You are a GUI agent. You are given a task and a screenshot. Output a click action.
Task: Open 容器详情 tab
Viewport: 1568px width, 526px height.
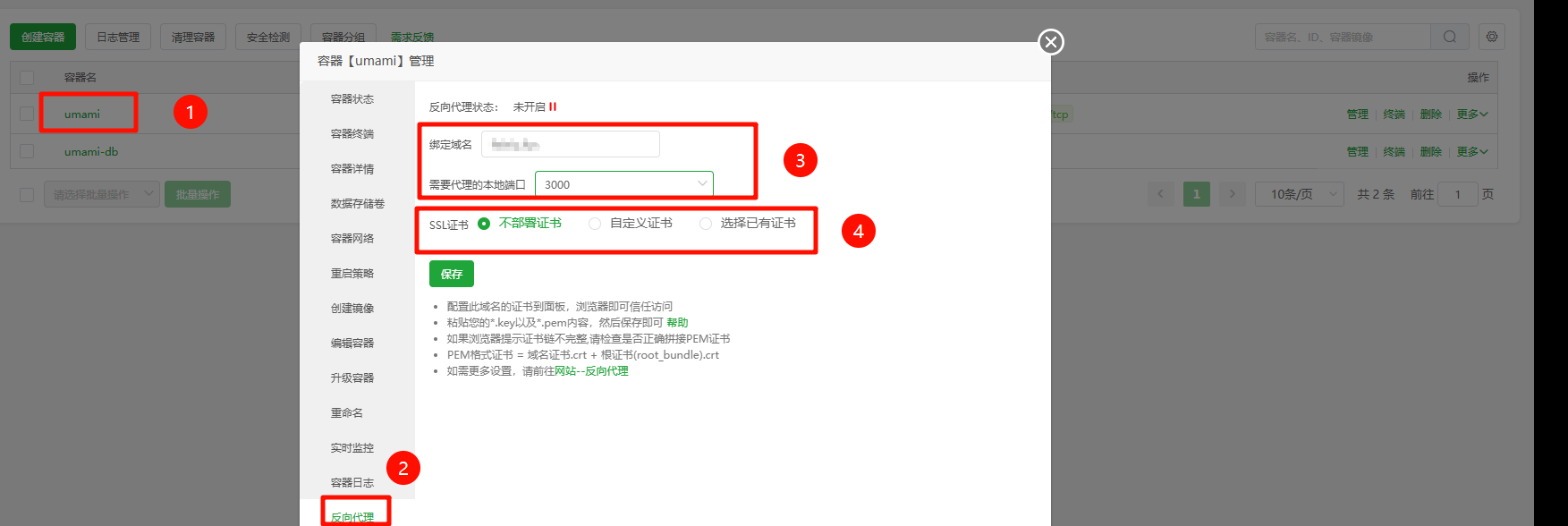352,169
